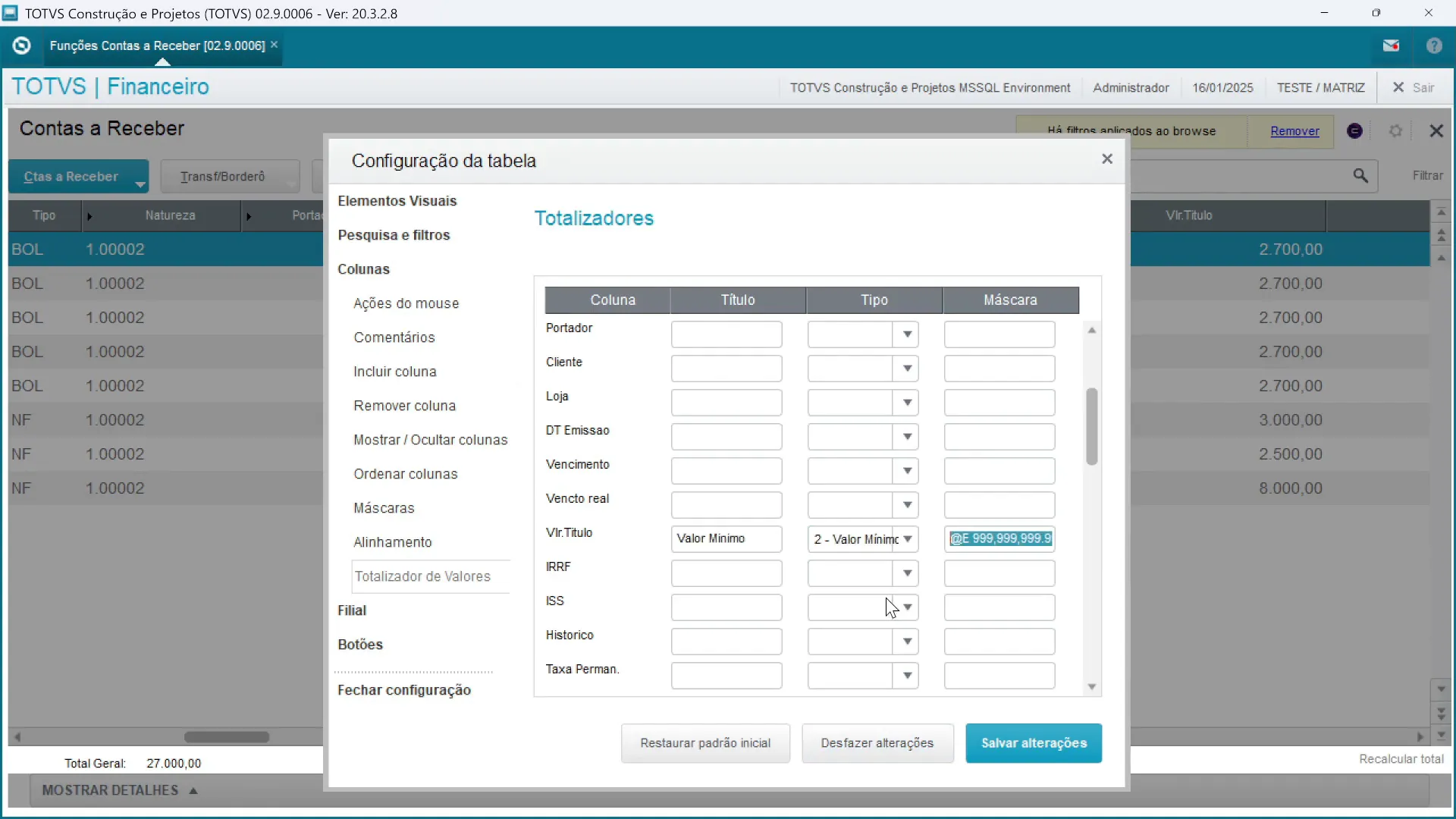This screenshot has height=819, width=1456.
Task: Open the help question mark icon
Action: pos(1434,45)
